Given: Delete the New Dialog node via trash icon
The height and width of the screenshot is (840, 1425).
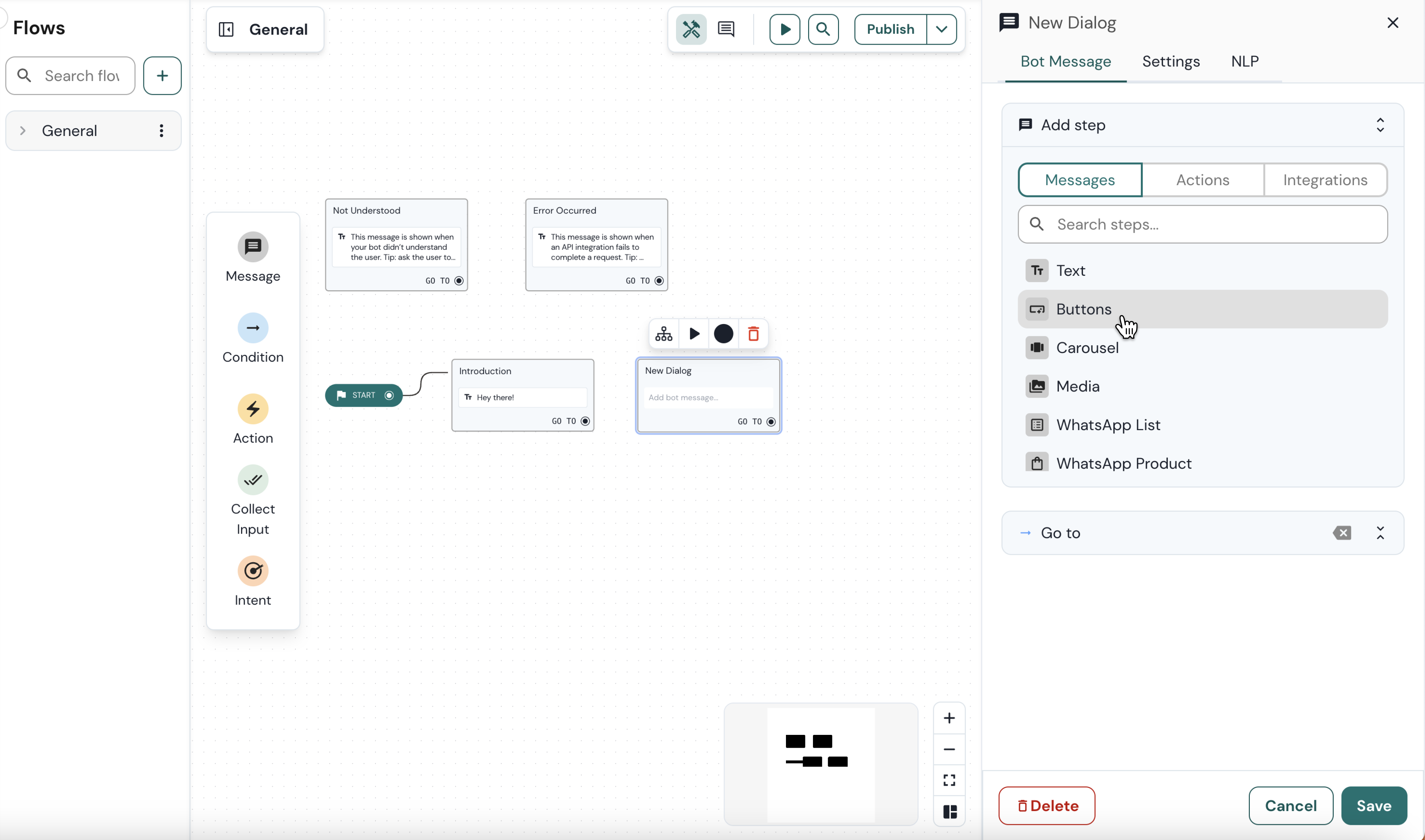Looking at the screenshot, I should coord(753,334).
